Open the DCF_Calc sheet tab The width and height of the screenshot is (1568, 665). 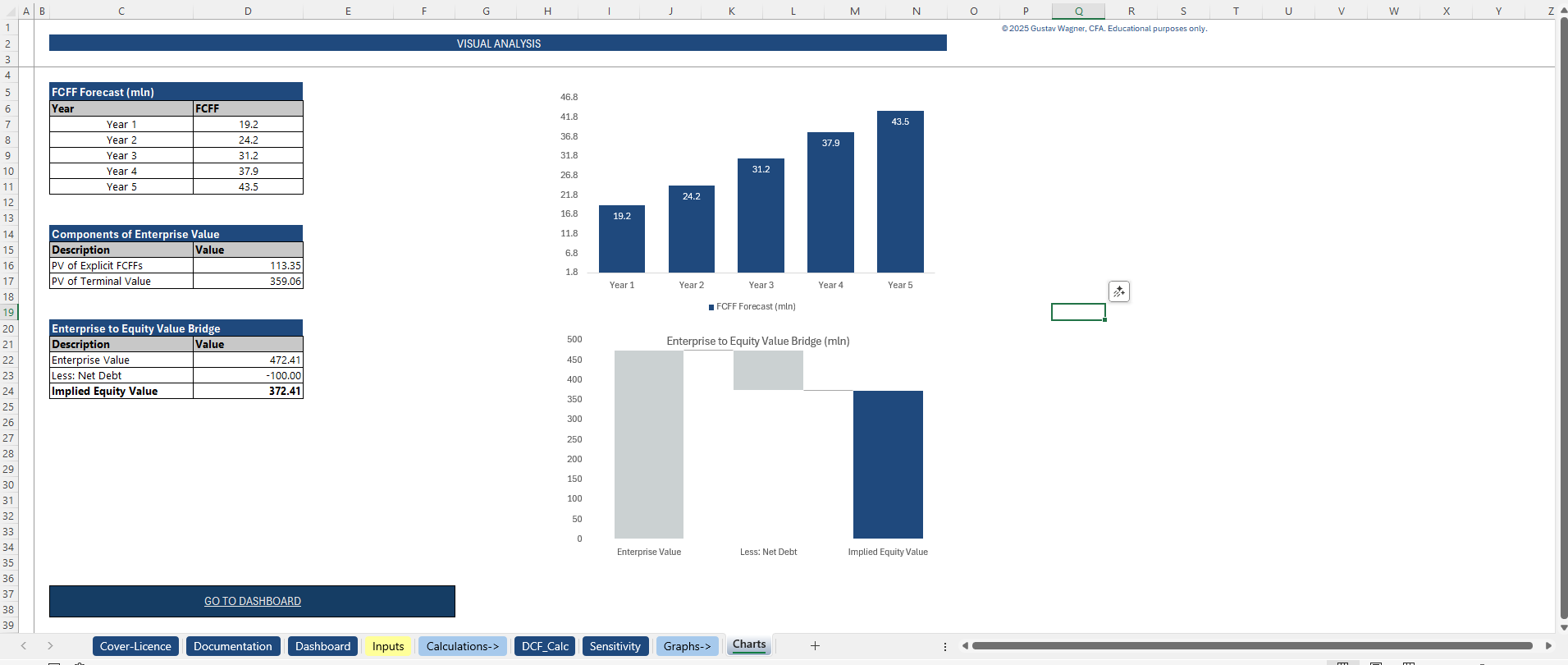(545, 646)
